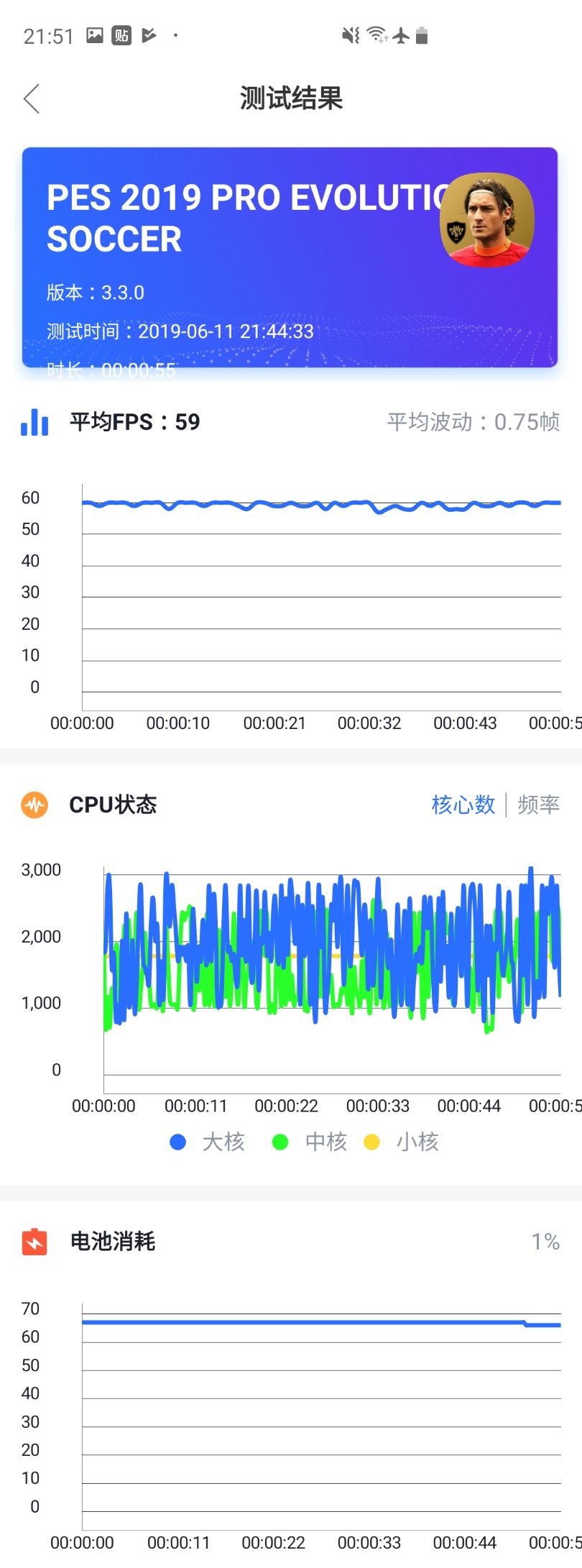Tap the 平均波动：0.75帧 value
The width and height of the screenshot is (582, 1568).
(x=474, y=422)
